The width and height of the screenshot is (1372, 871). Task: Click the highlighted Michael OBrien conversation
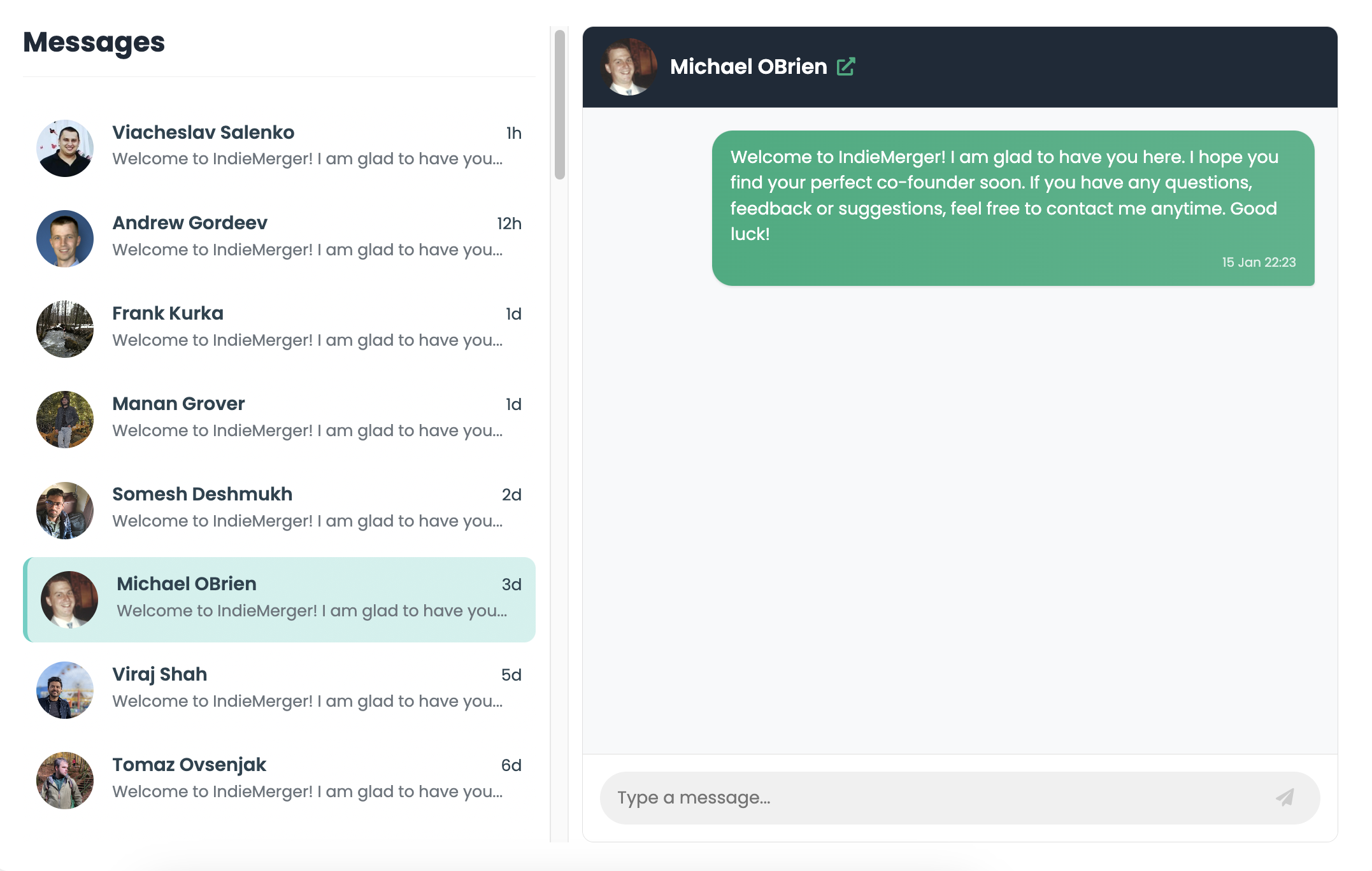tap(280, 597)
